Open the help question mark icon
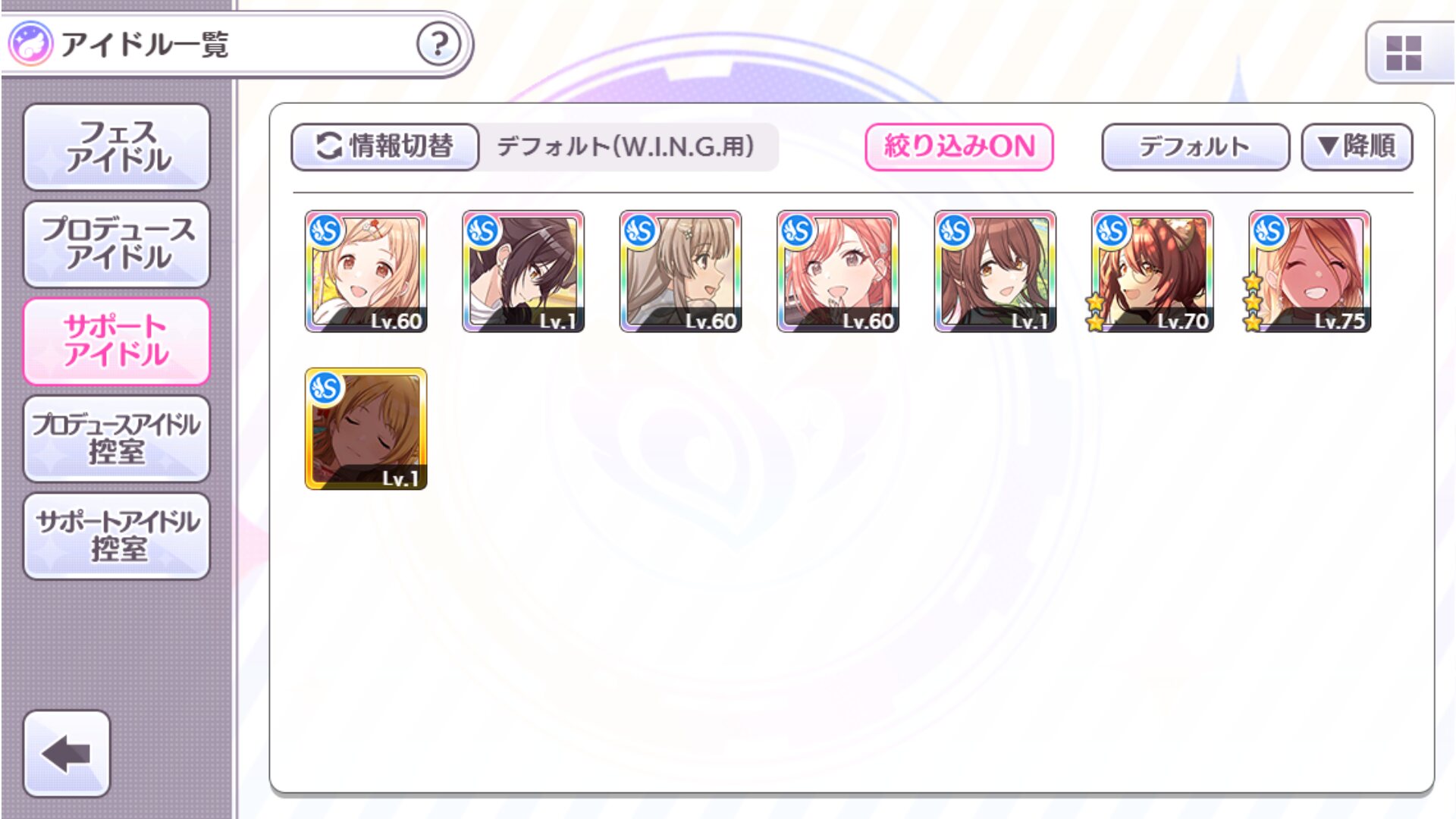 438,44
